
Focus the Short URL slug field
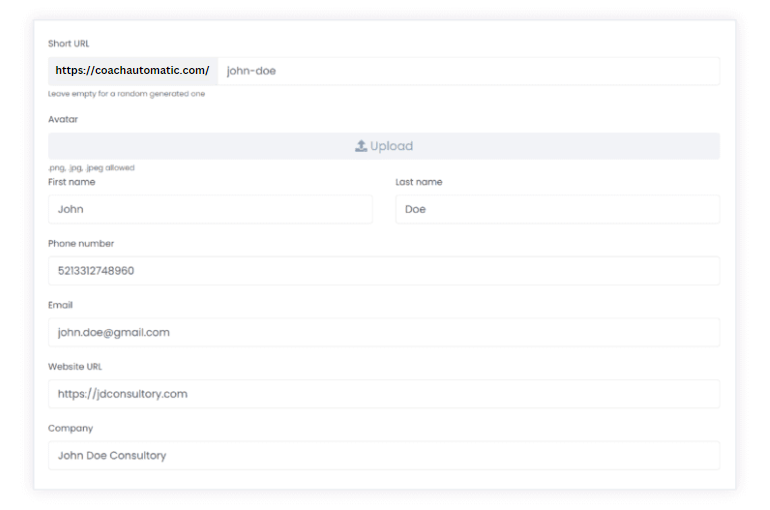click(x=467, y=71)
